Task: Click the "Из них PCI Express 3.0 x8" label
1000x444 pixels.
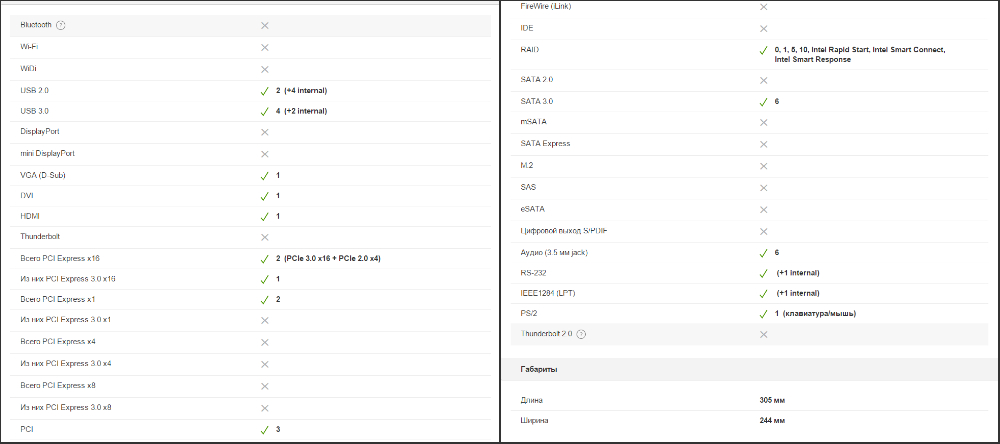Action: [66, 407]
